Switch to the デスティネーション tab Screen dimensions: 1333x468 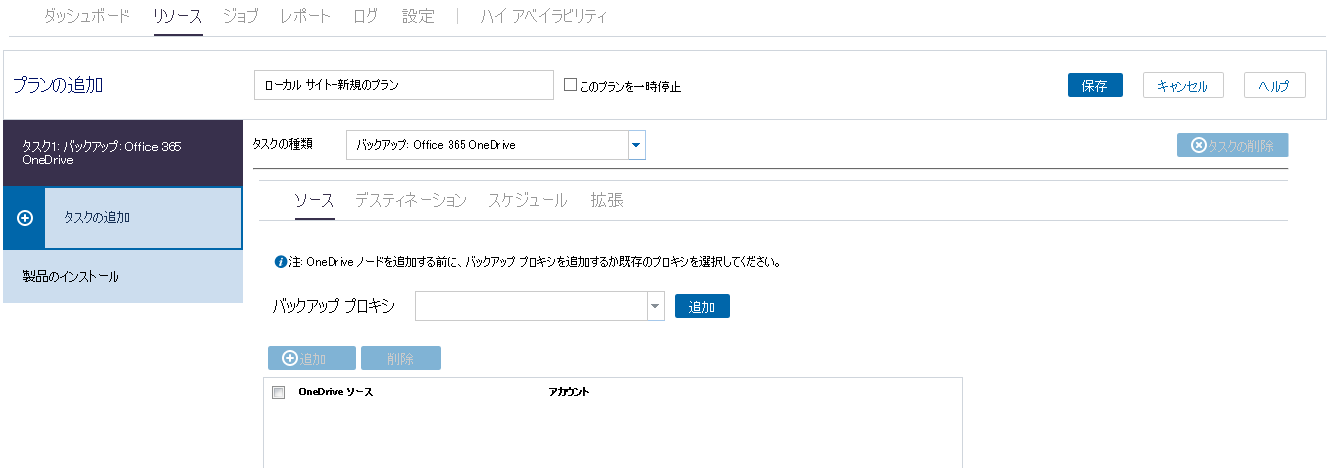pos(410,200)
